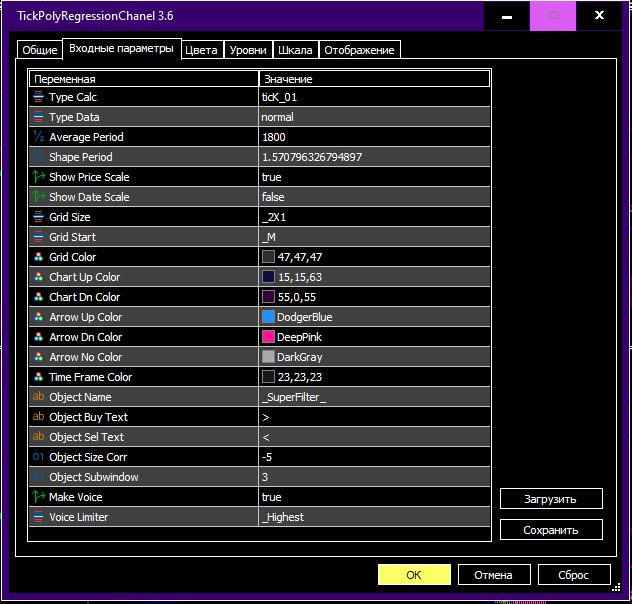Click the Отмена button
632x604 pixels.
pos(493,575)
